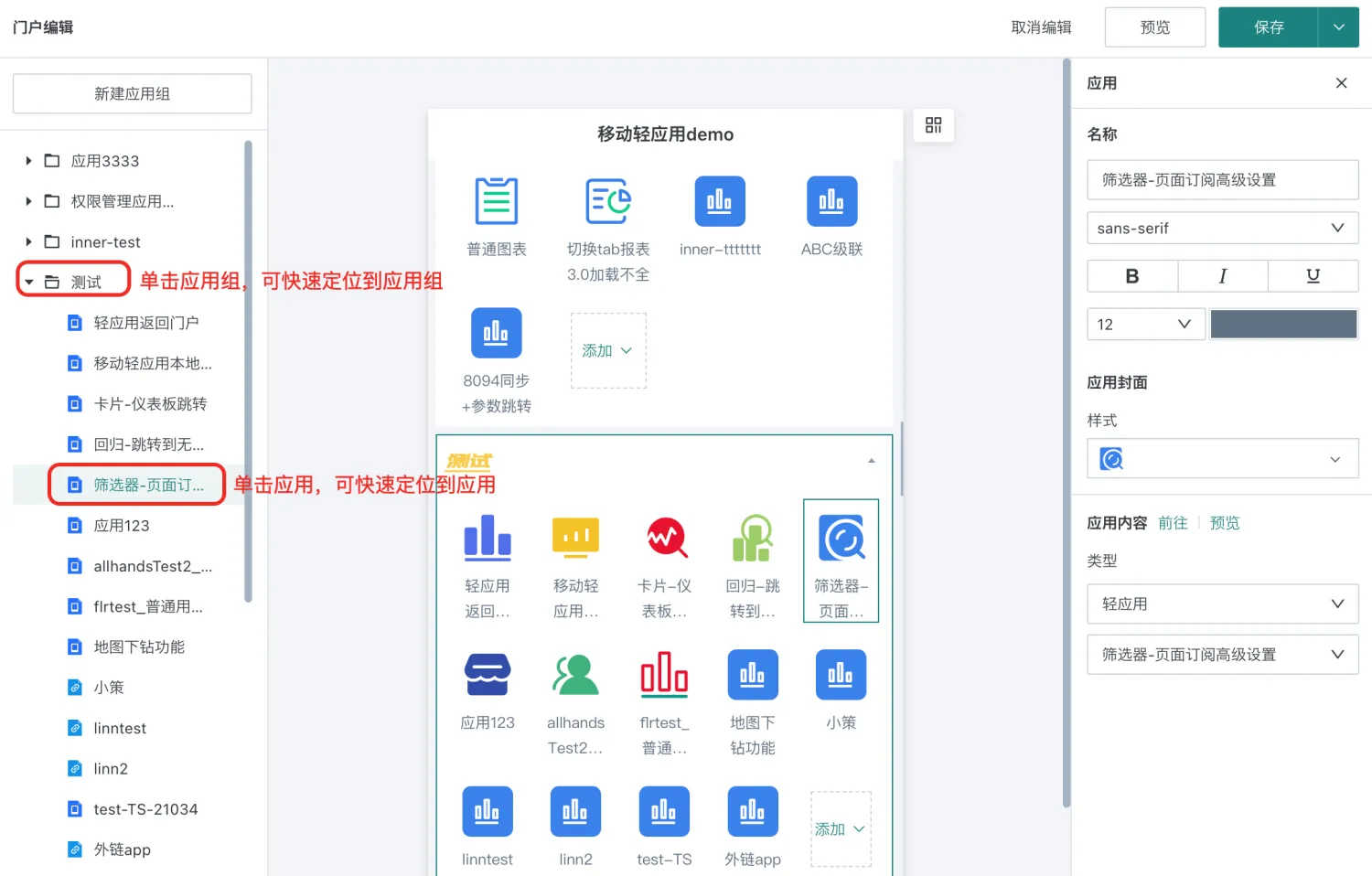Expand the 应用3333 folder in tree
The image size is (1372, 876).
(28, 161)
